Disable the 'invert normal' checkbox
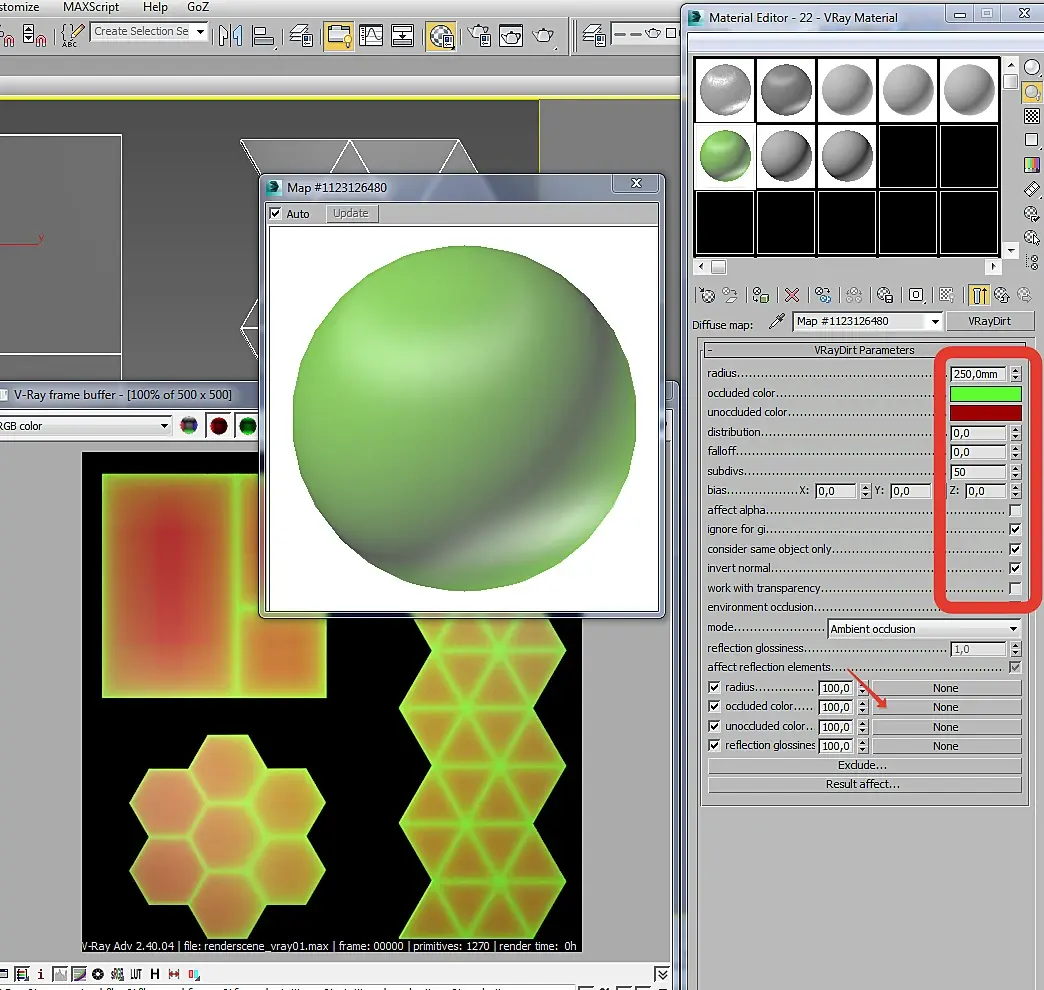Viewport: 1044px width, 990px height. (1015, 568)
